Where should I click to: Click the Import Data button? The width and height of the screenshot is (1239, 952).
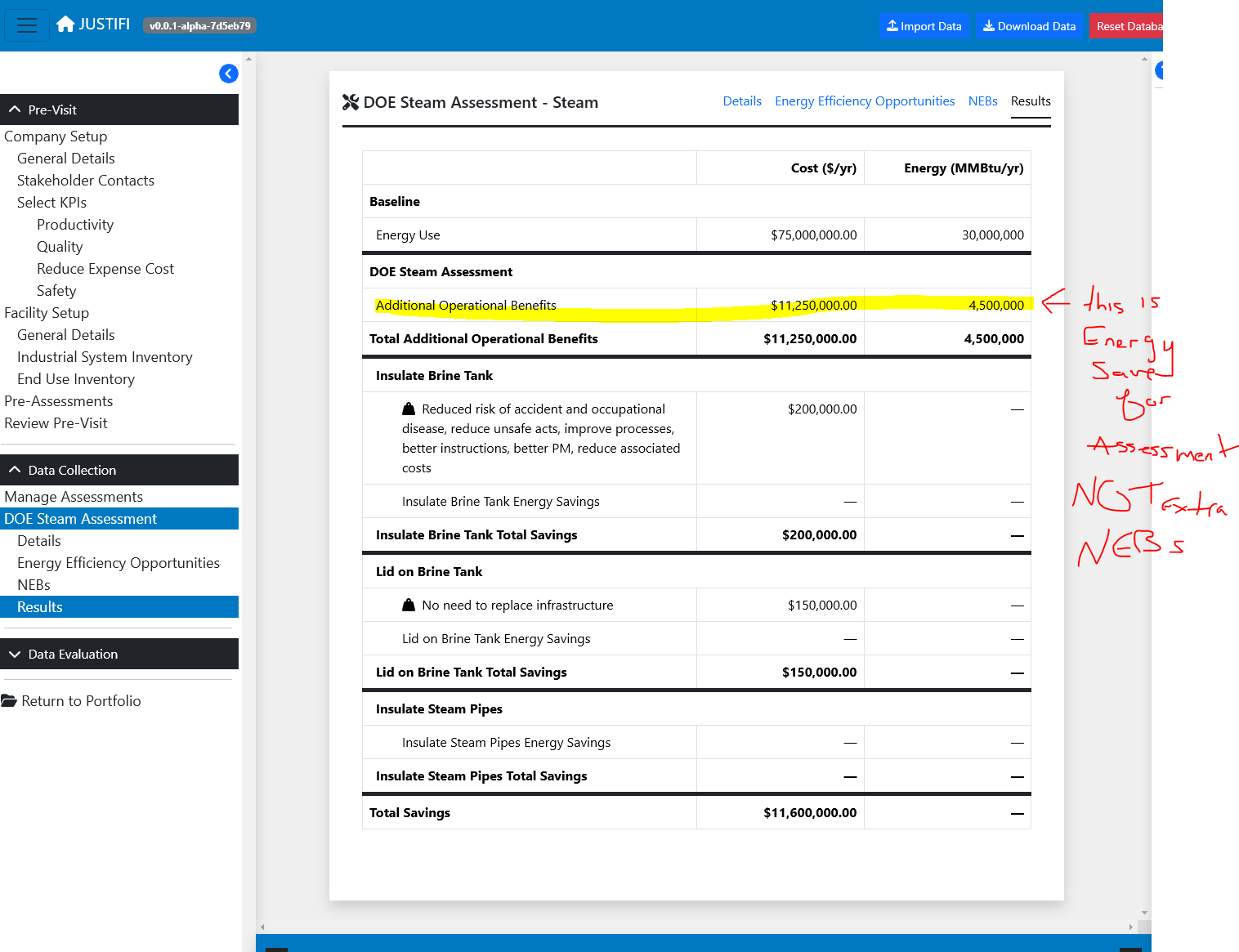(924, 26)
